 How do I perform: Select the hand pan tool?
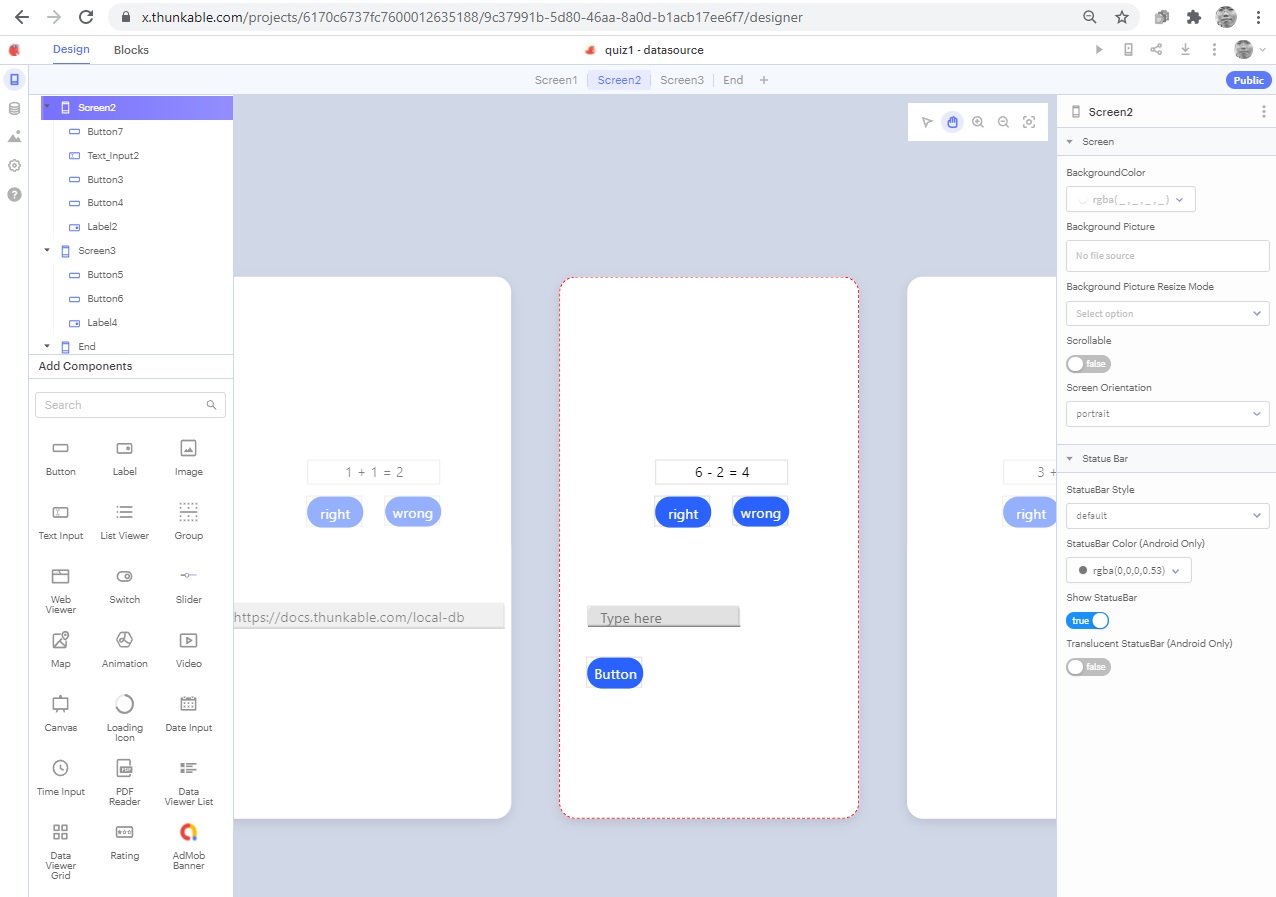click(952, 122)
